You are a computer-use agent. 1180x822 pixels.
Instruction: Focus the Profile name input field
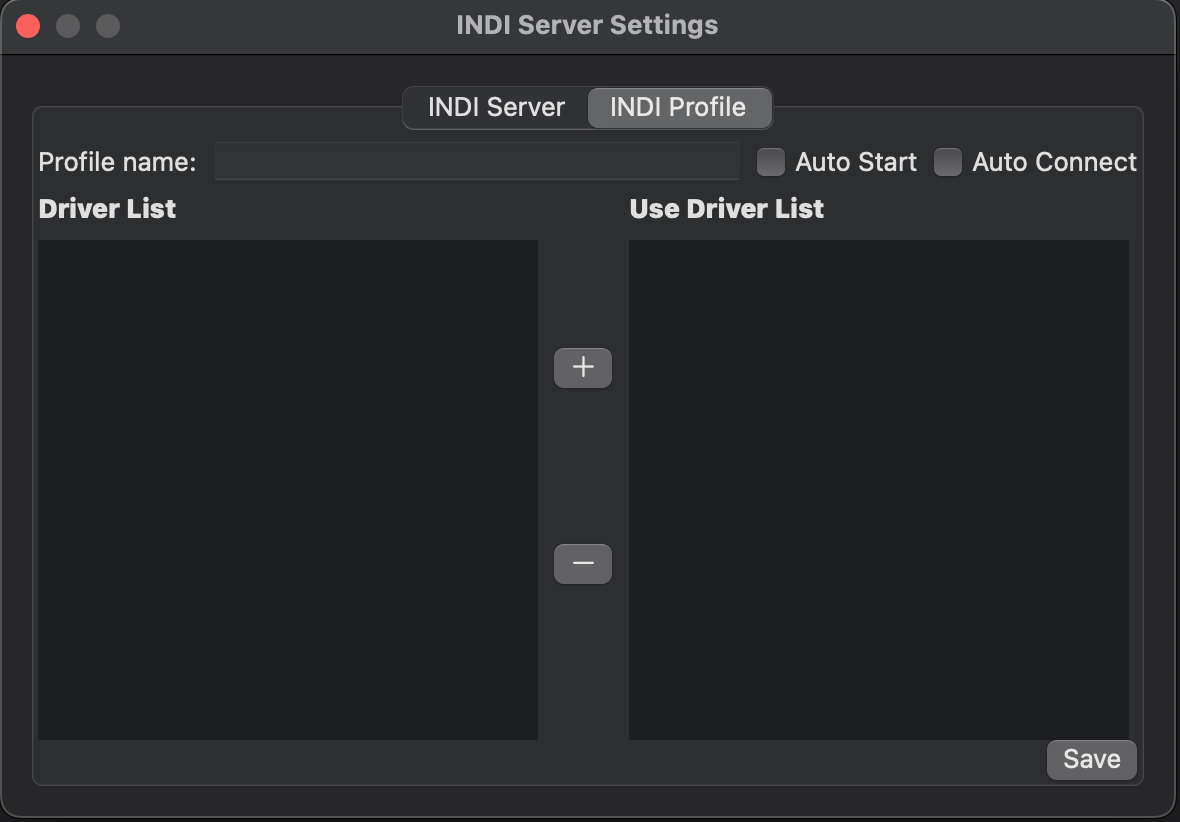476,161
